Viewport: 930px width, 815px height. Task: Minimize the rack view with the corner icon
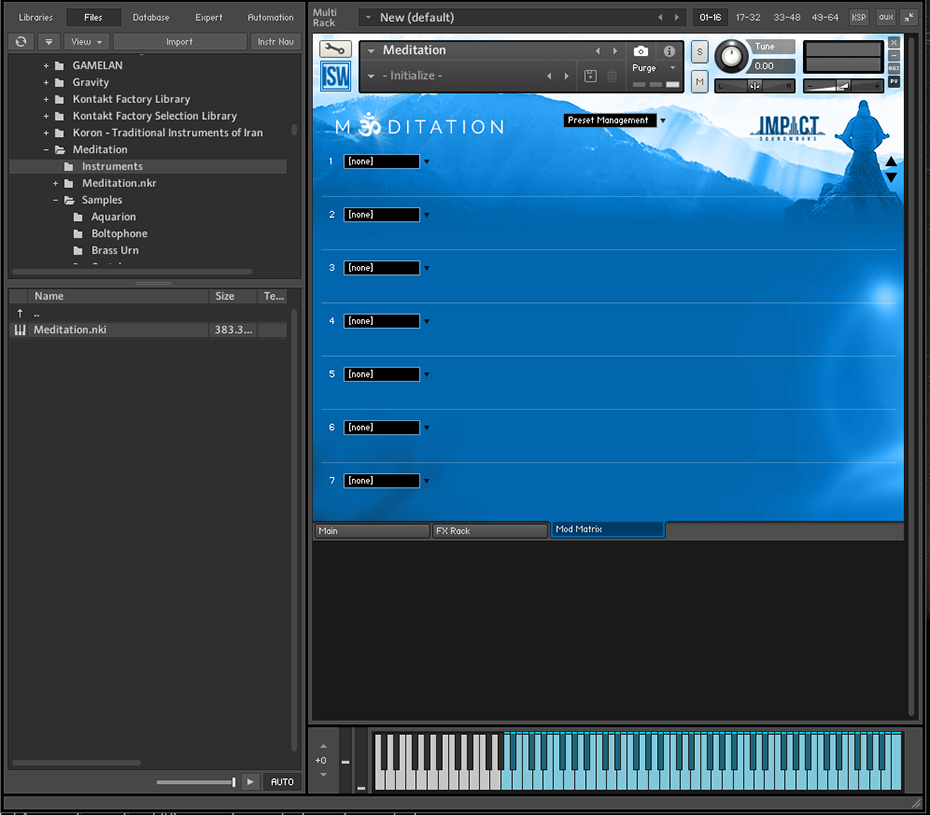[x=909, y=17]
